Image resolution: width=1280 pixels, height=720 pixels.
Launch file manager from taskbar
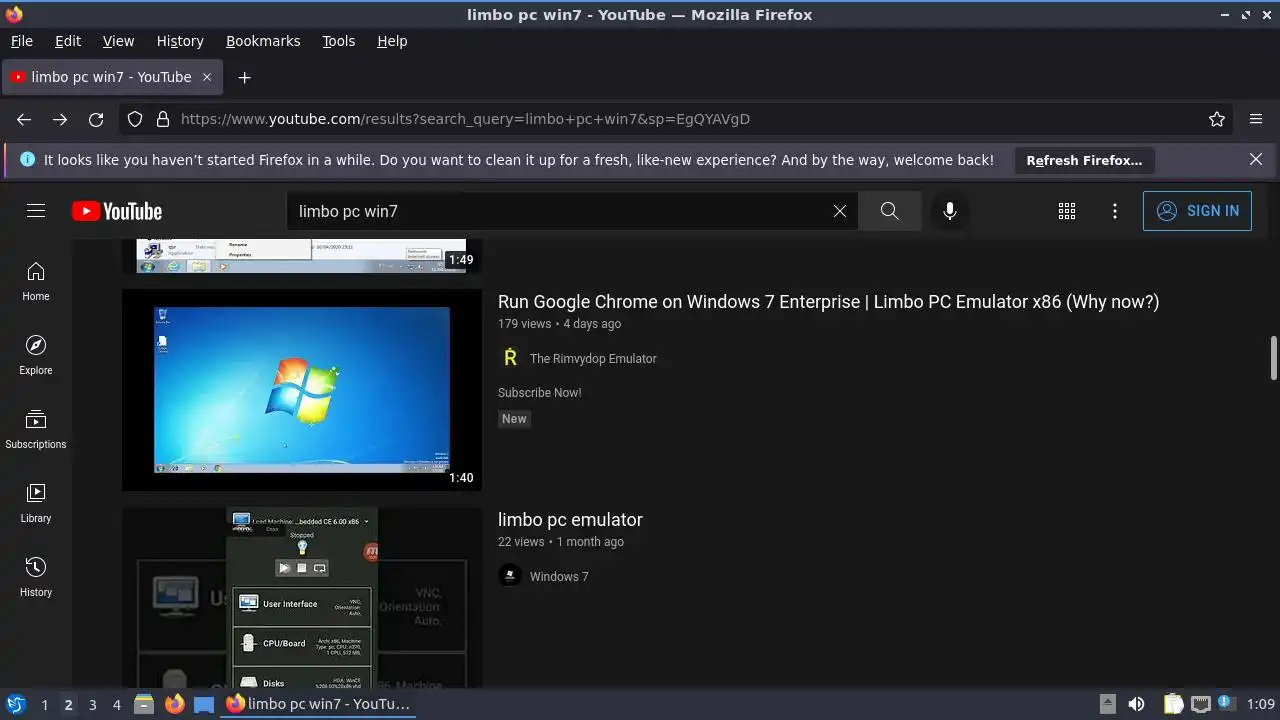pos(144,704)
